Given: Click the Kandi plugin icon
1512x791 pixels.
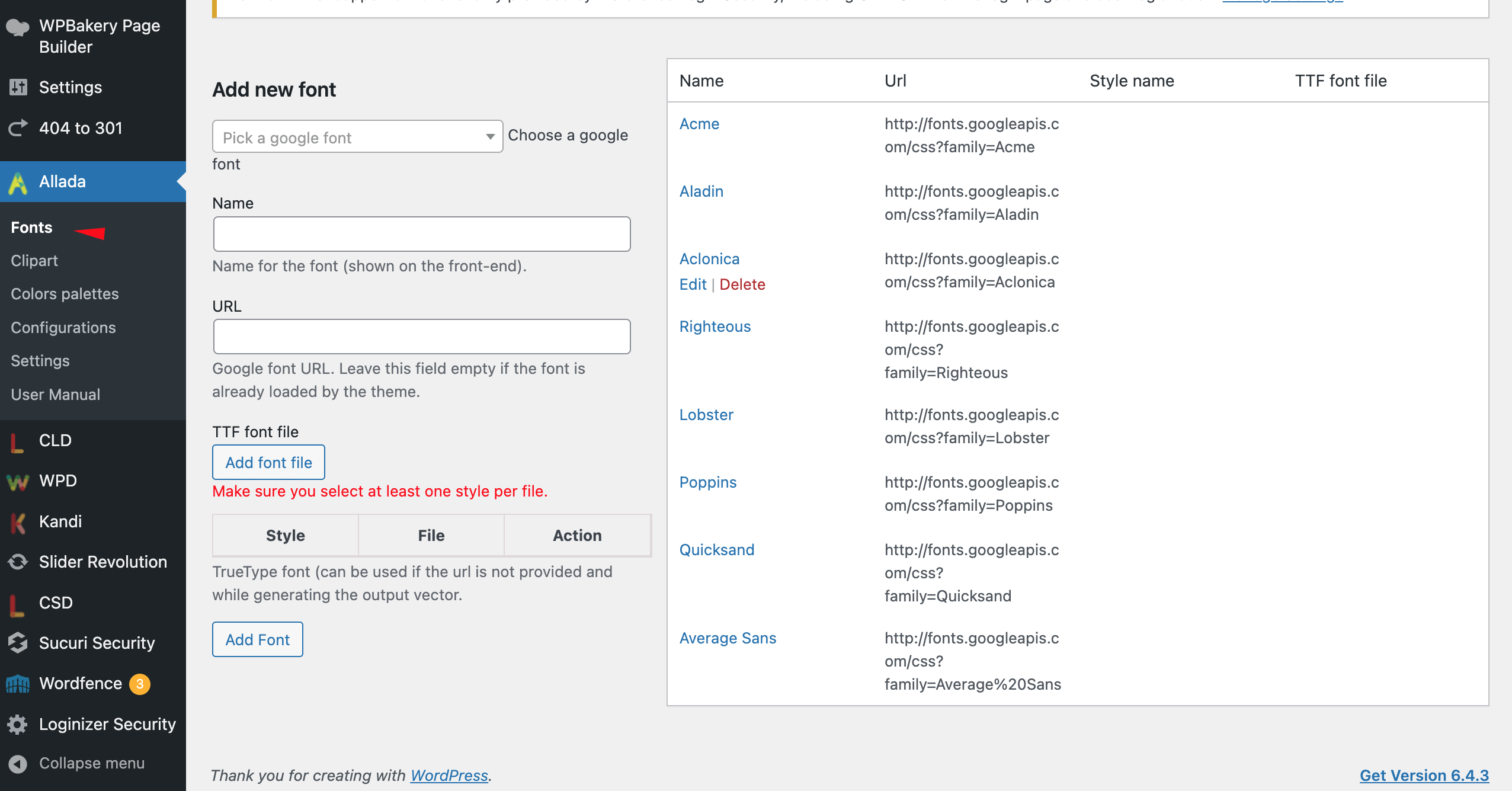Looking at the screenshot, I should 17,521.
